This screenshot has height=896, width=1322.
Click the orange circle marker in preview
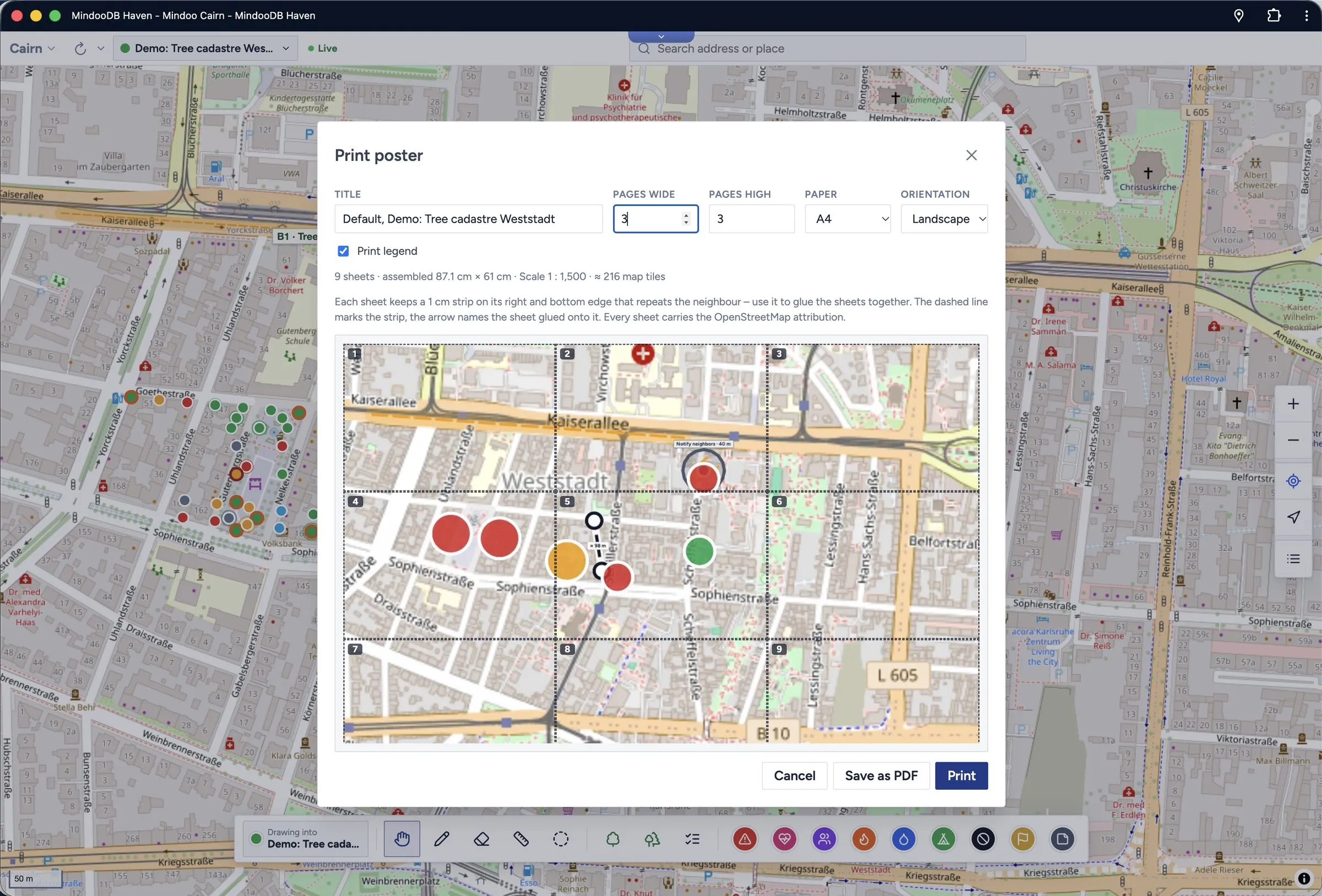click(567, 561)
